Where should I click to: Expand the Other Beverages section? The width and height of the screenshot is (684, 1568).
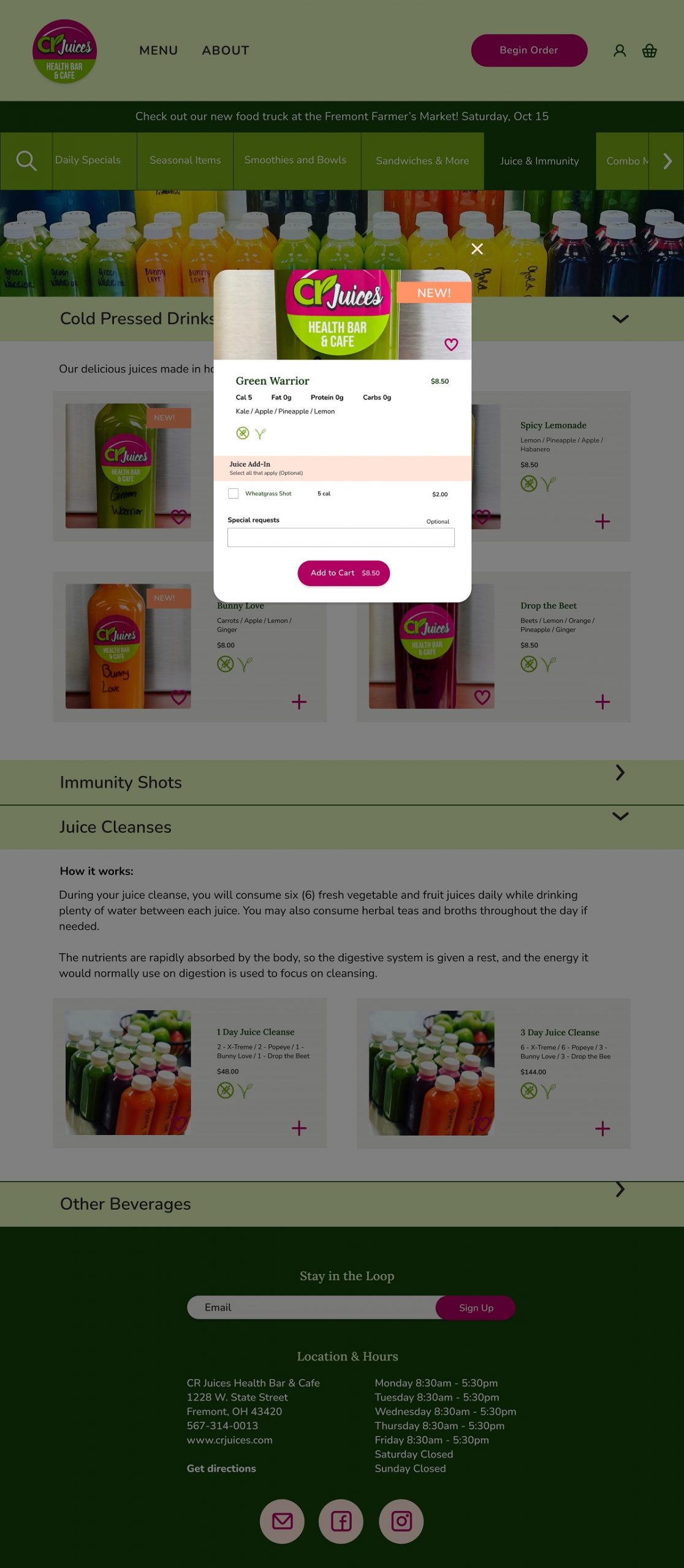coord(620,1189)
